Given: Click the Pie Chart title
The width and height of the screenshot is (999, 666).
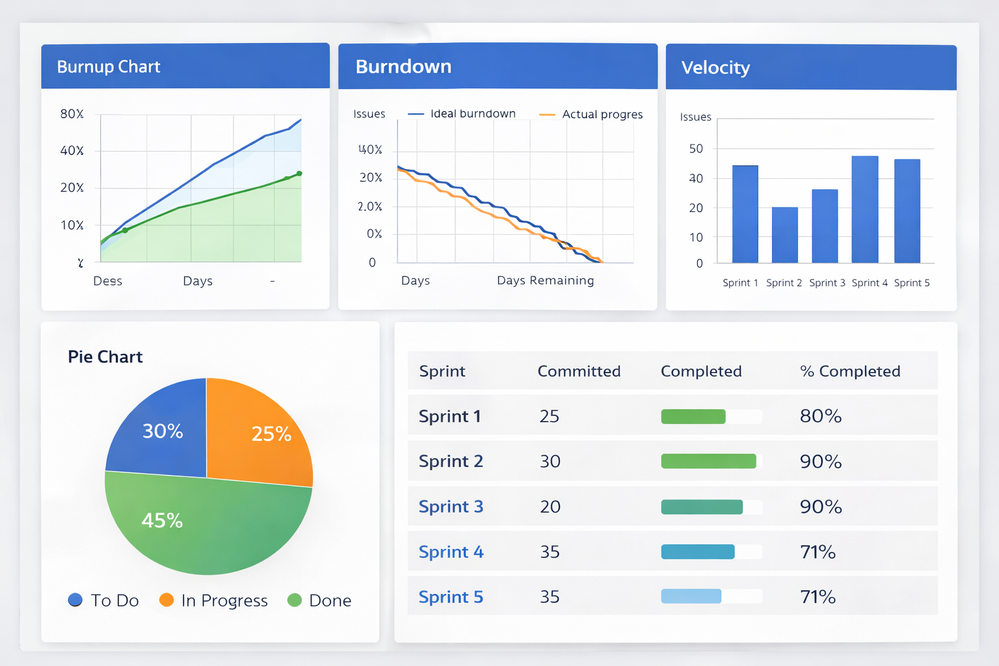Looking at the screenshot, I should click(105, 356).
